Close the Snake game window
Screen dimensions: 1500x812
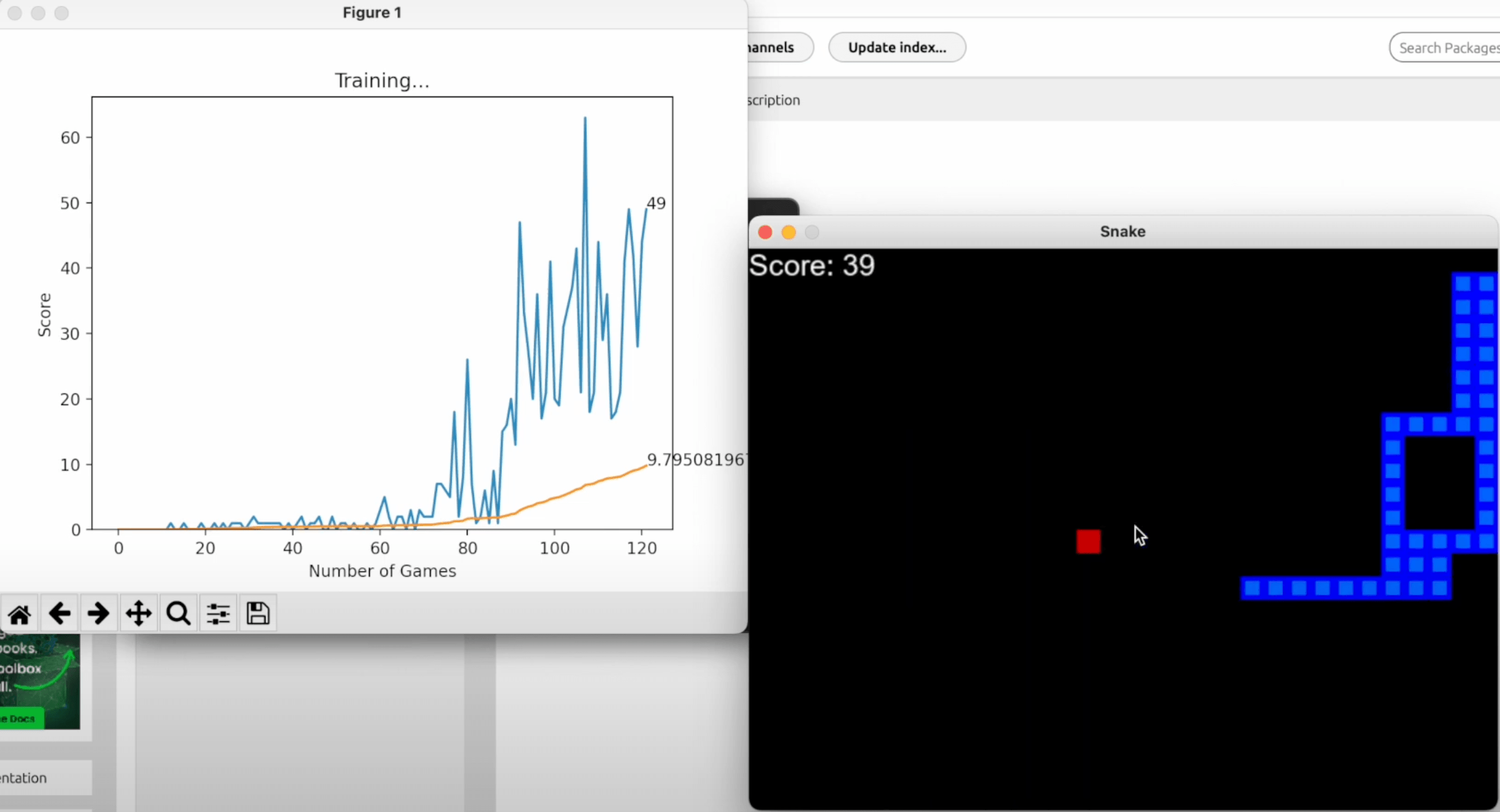(x=765, y=232)
